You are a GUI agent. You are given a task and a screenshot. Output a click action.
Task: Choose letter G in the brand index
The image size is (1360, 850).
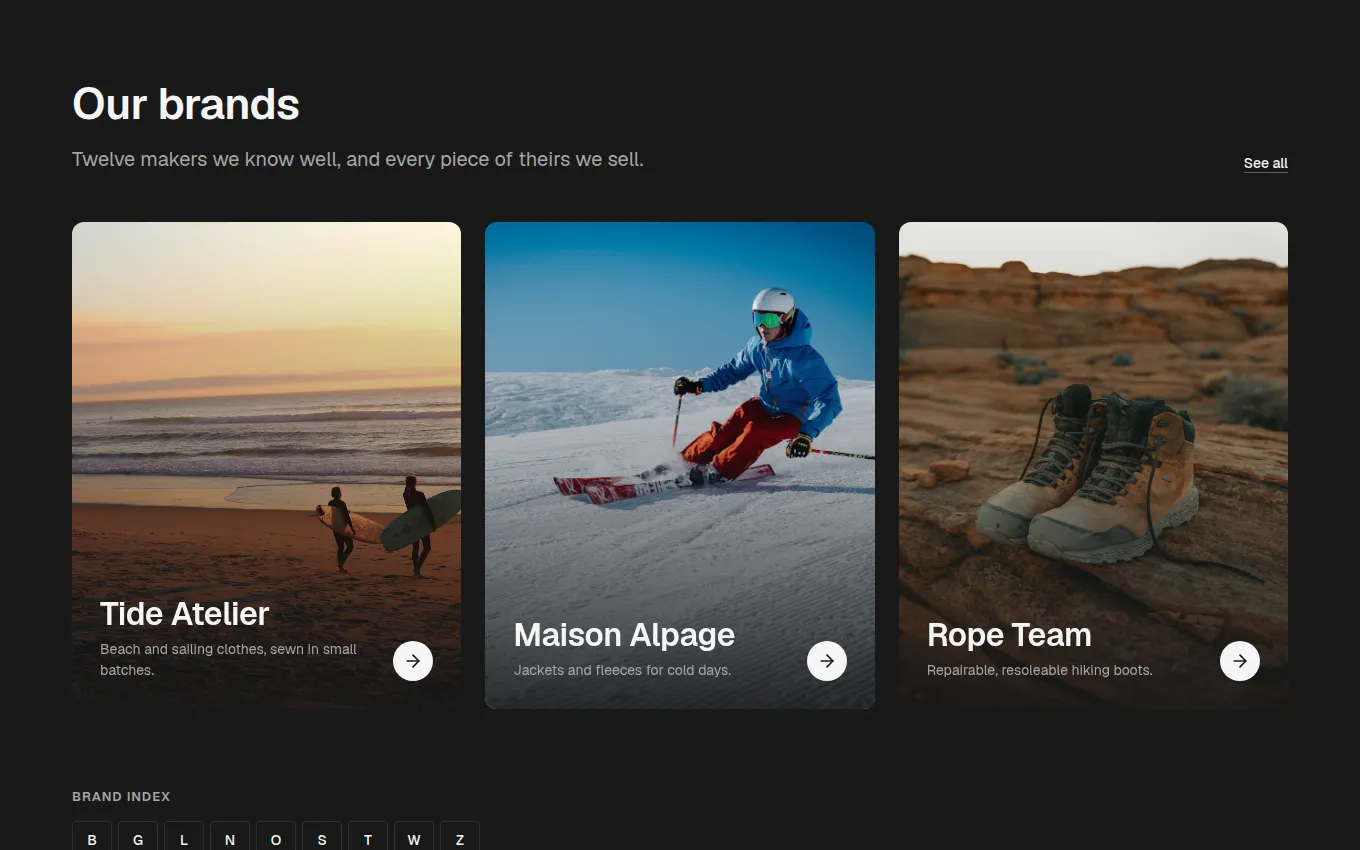pyautogui.click(x=138, y=836)
